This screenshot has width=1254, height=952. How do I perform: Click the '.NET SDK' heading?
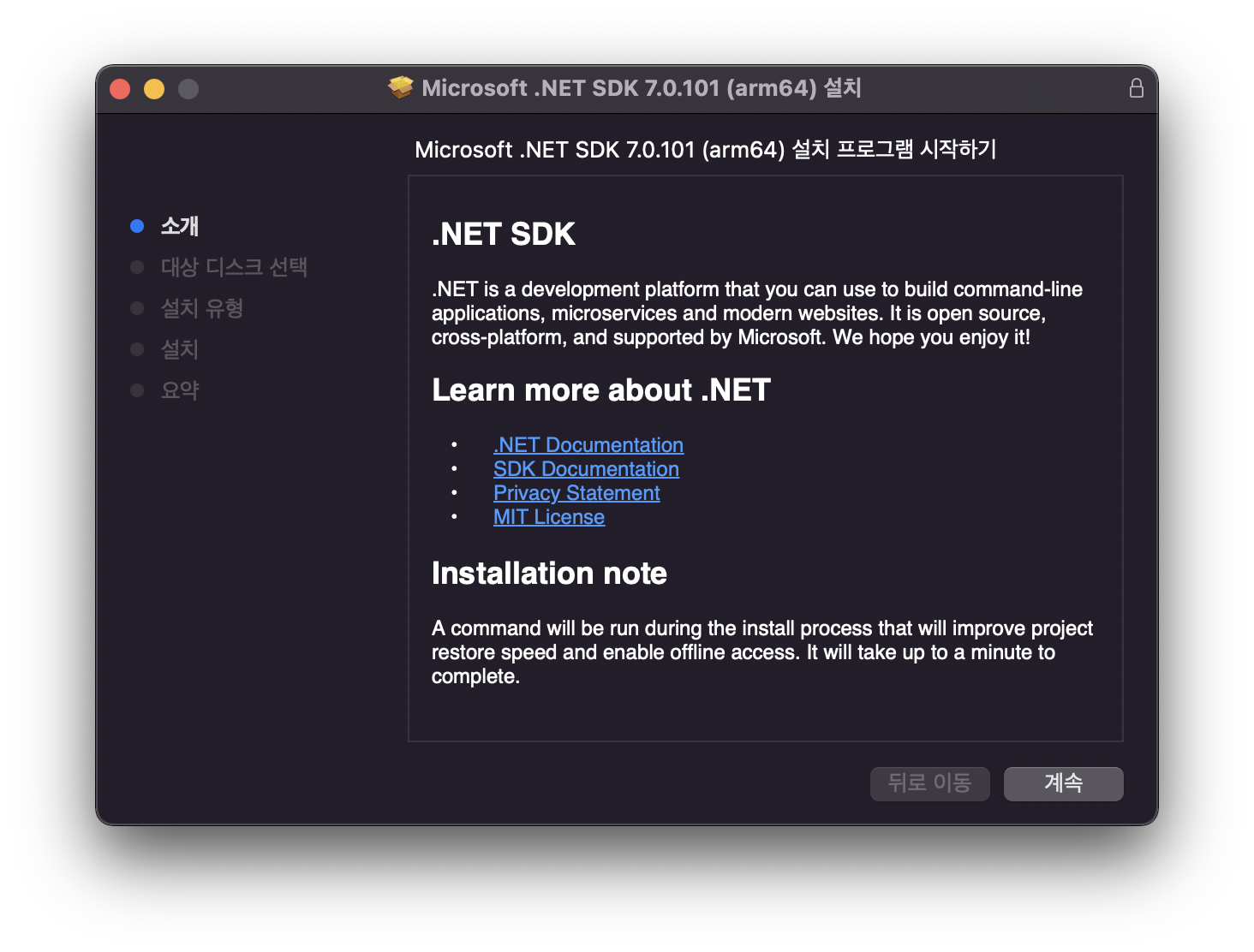[504, 235]
